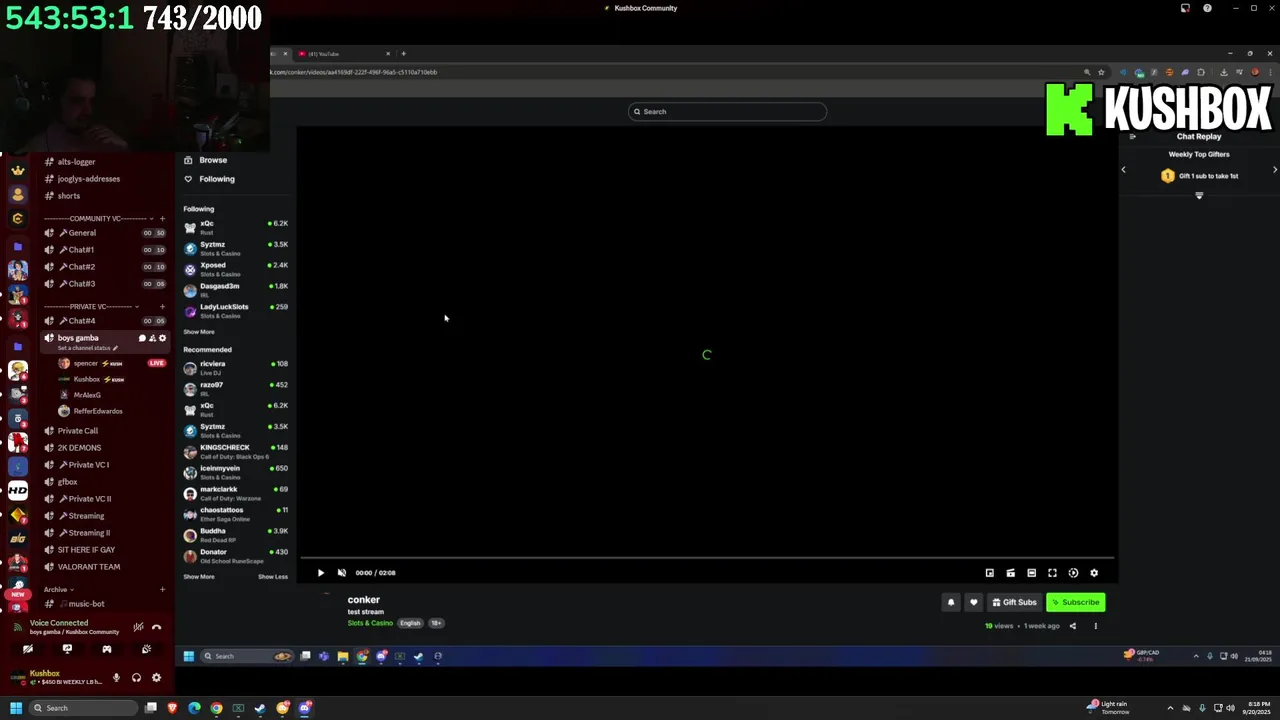Share the video via share icon
Screen dimensions: 1280x720
(x=1072, y=626)
